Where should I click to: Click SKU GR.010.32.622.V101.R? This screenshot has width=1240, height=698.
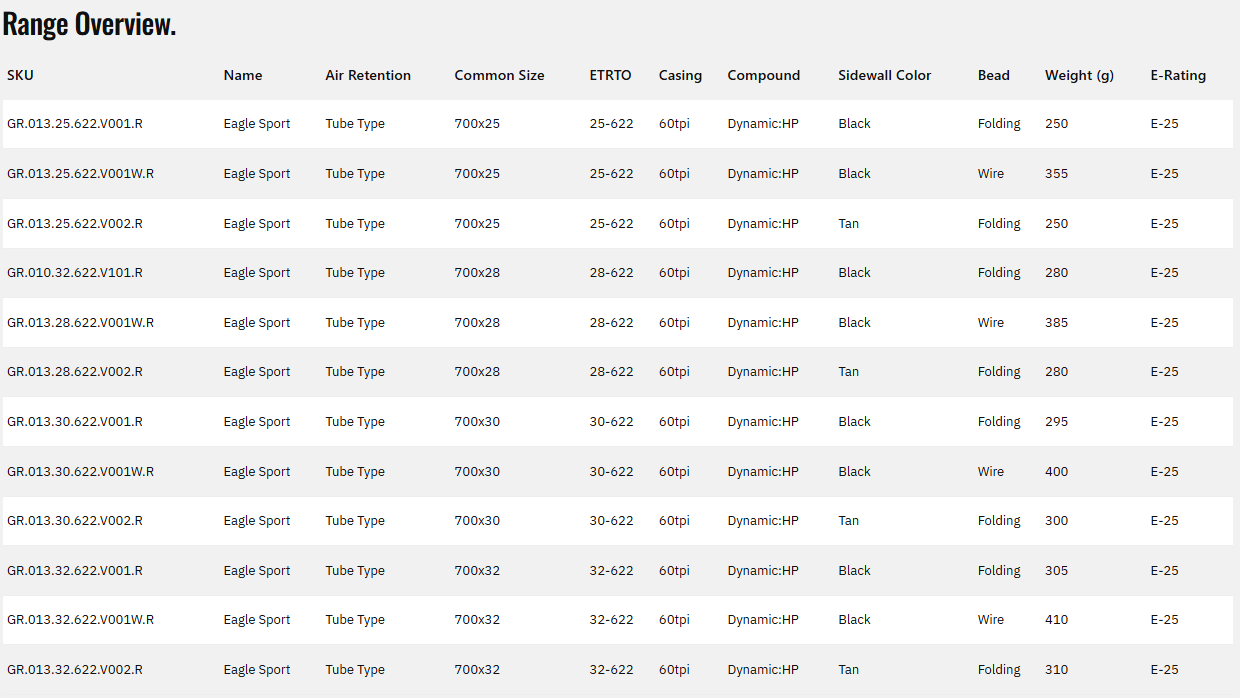(x=75, y=273)
